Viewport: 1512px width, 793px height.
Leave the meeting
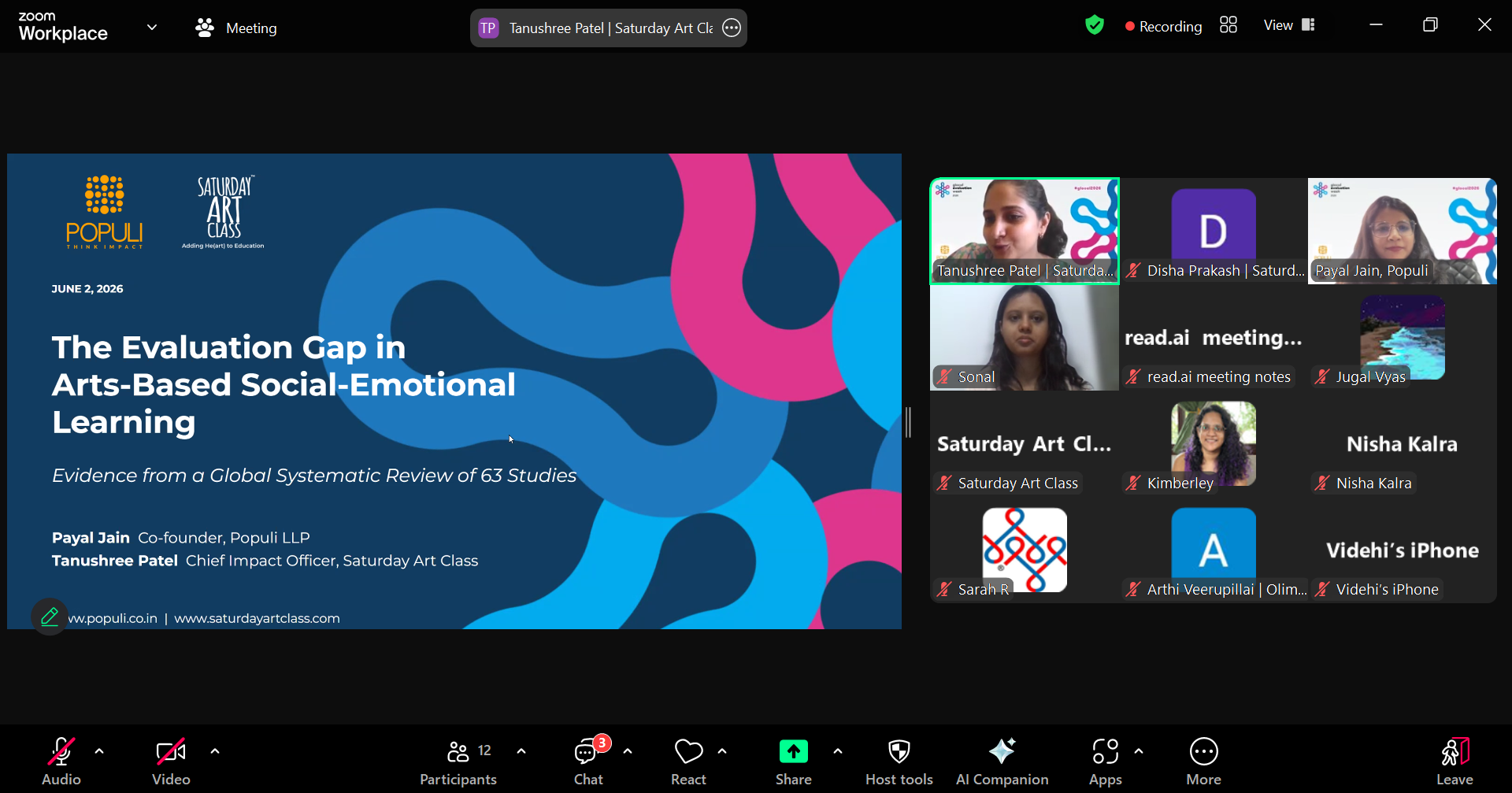pos(1455,762)
